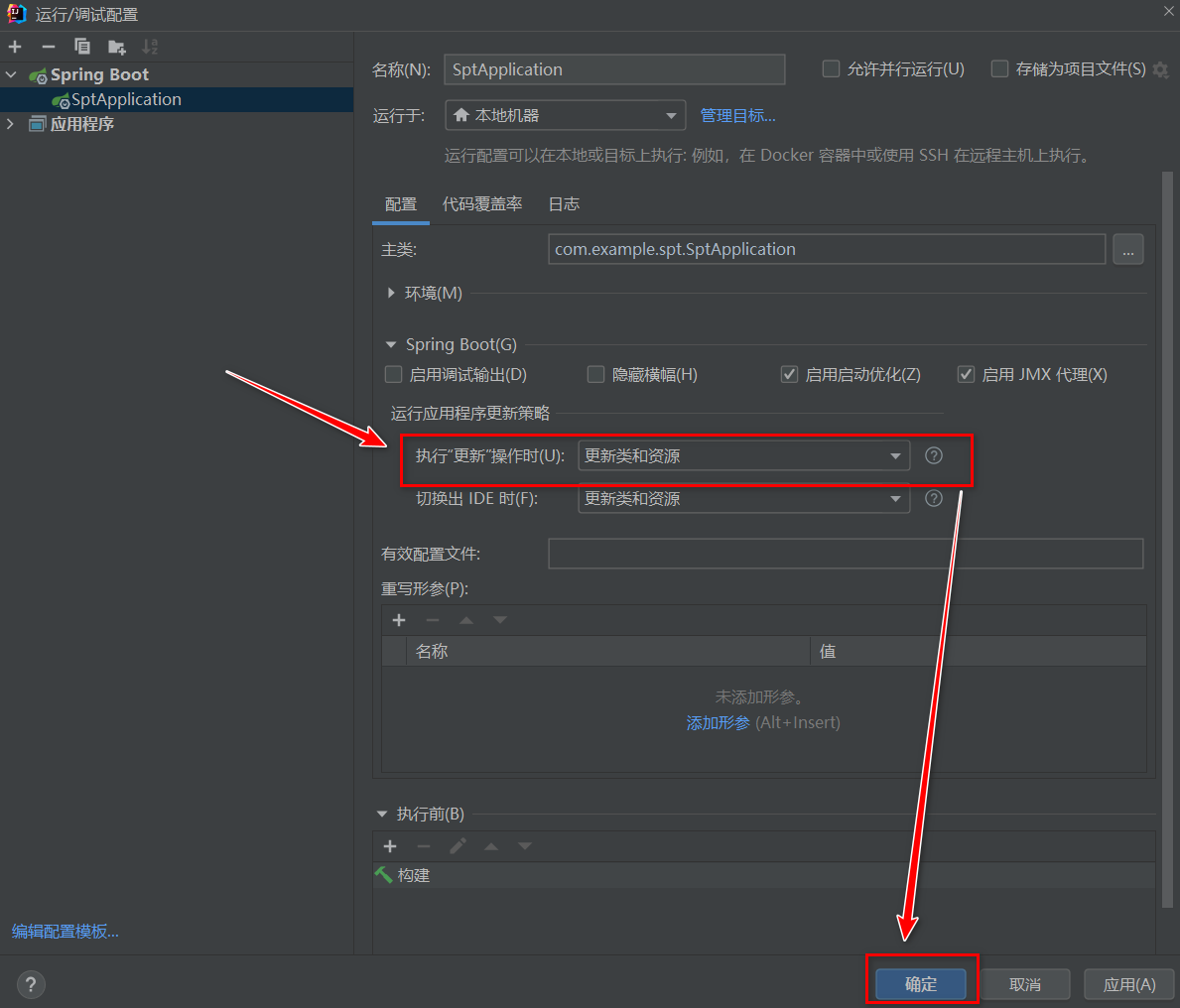Open 编辑配置模板 link
The height and width of the screenshot is (1008, 1180).
coord(66,932)
